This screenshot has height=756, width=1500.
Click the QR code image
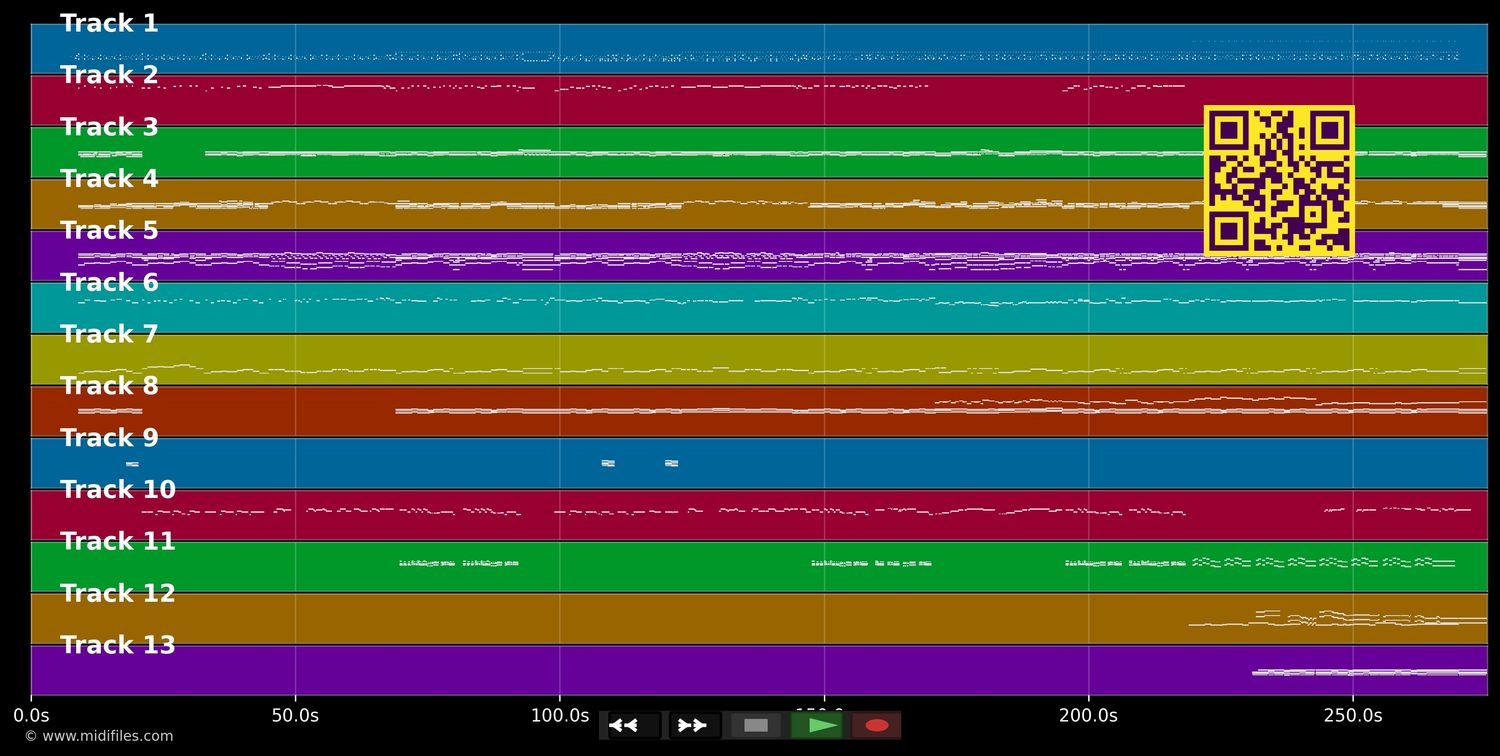click(x=1279, y=181)
